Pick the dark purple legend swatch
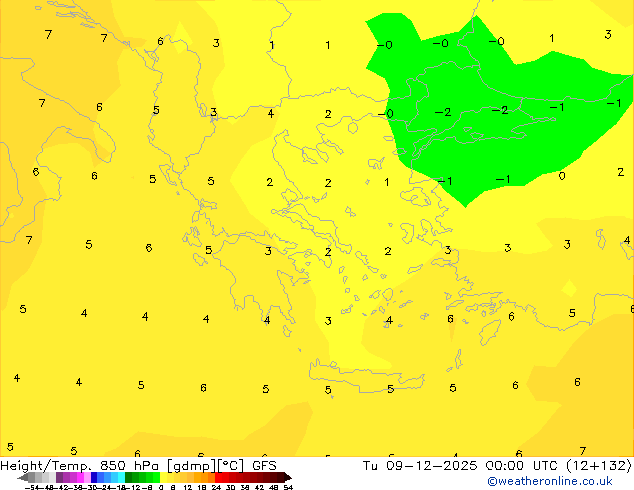The width and height of the screenshot is (634, 490). (x=59, y=477)
